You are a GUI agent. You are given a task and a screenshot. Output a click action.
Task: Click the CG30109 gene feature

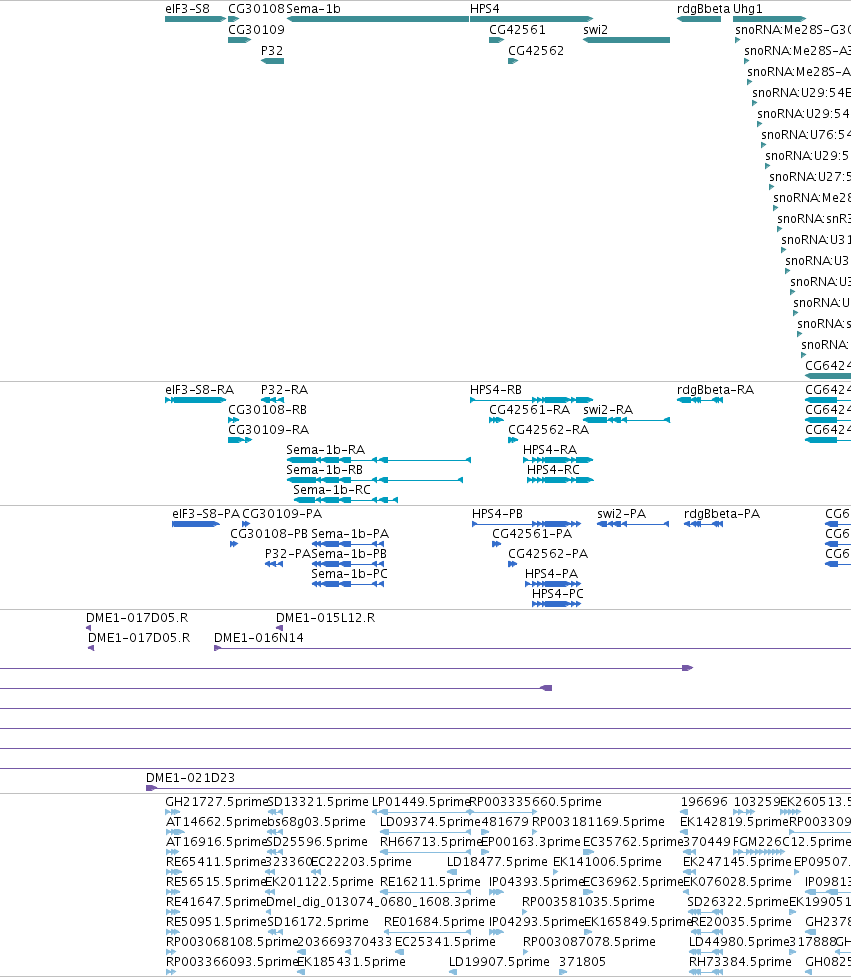point(239,40)
